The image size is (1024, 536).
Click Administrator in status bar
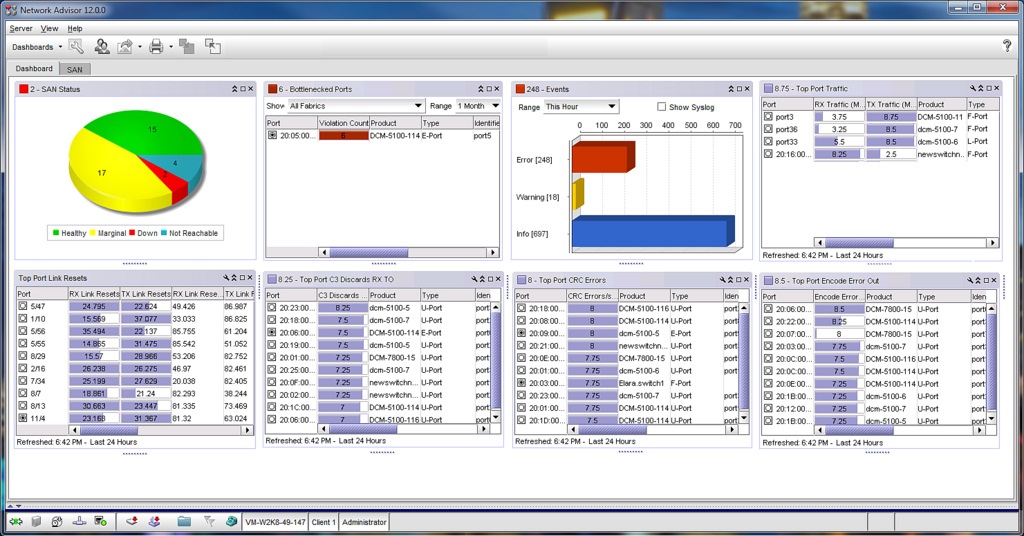pyautogui.click(x=364, y=522)
